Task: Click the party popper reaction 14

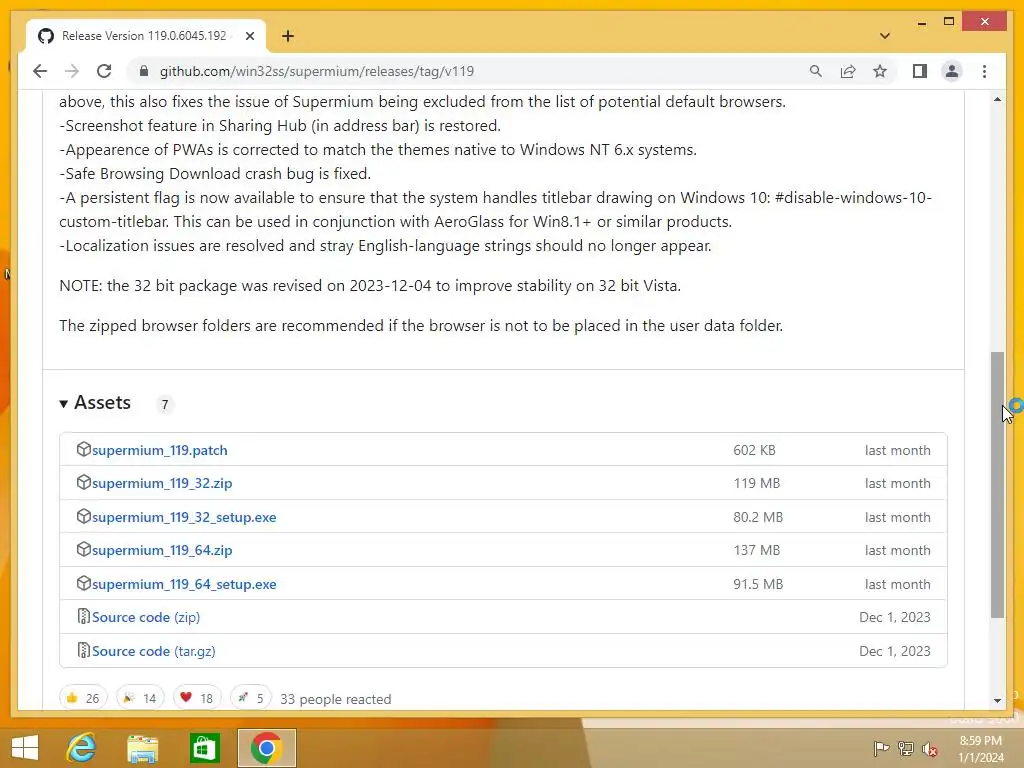Action: pos(140,698)
